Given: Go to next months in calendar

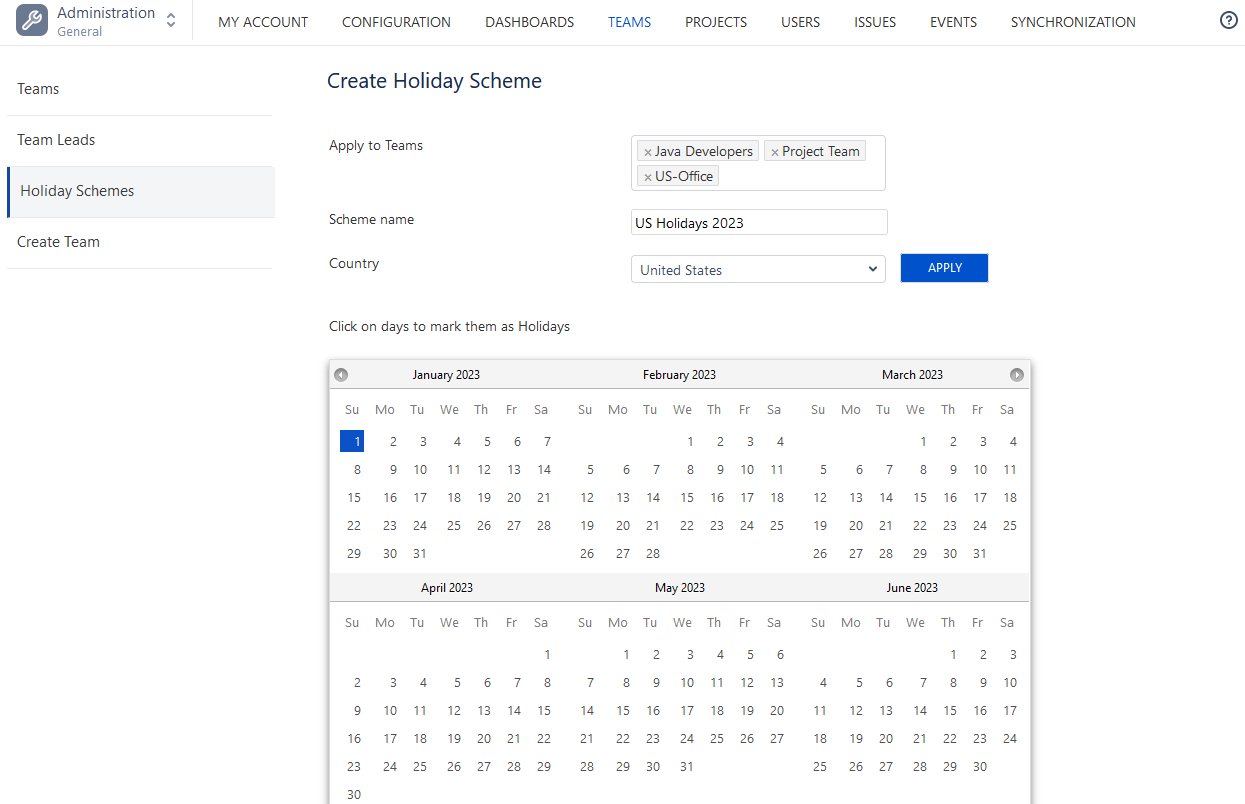Looking at the screenshot, I should 1017,375.
